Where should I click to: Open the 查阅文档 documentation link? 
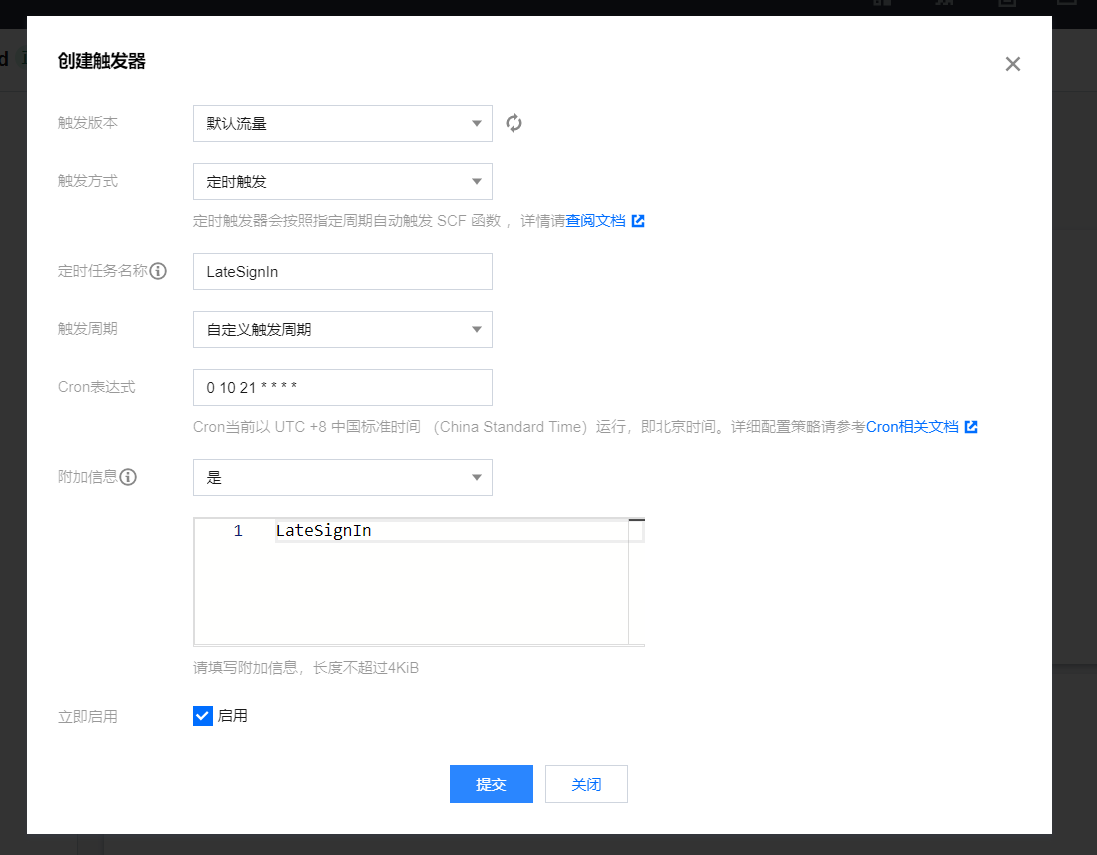pyautogui.click(x=596, y=221)
